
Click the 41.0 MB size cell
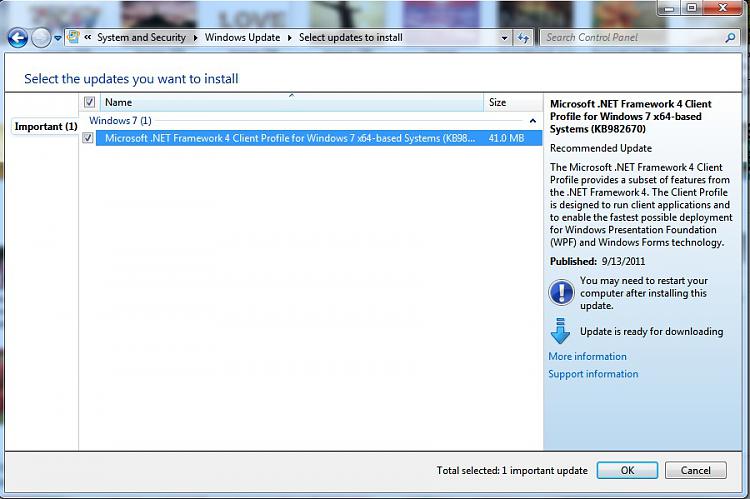click(507, 138)
